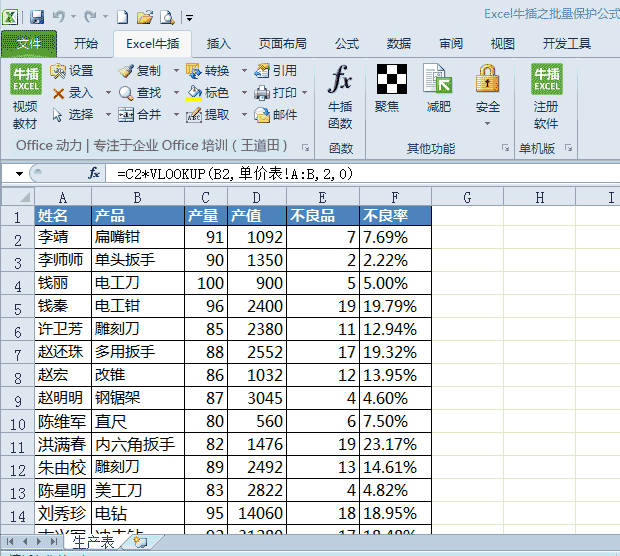This screenshot has height=556, width=620.
Task: Click the Print Preview icon
Action: pos(167,17)
